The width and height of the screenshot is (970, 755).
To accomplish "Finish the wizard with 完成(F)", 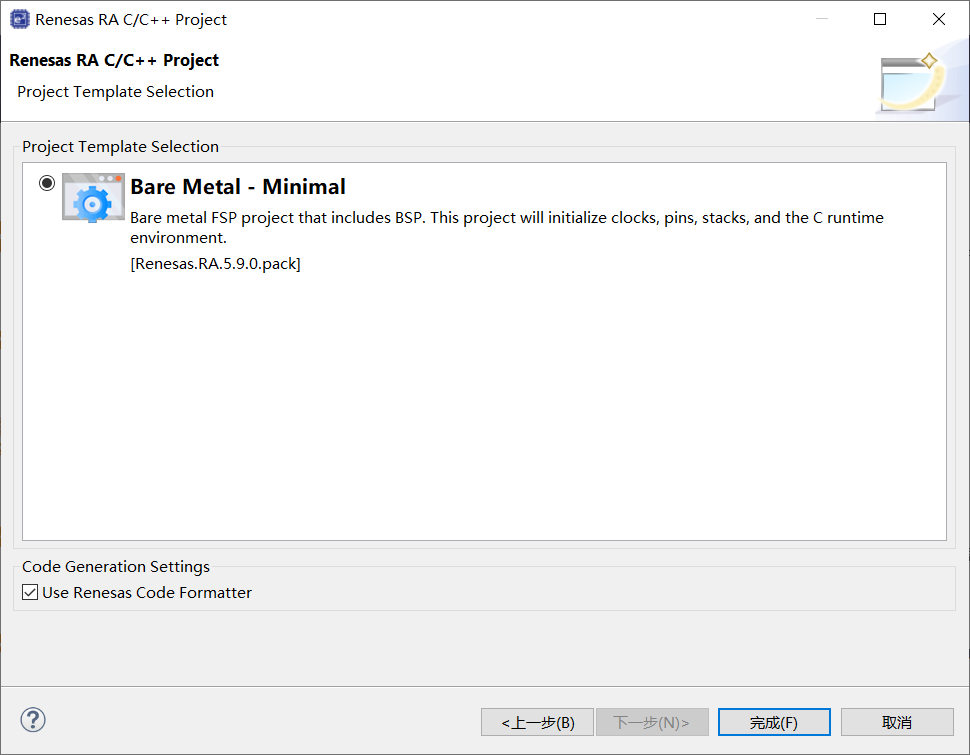I will coord(774,722).
